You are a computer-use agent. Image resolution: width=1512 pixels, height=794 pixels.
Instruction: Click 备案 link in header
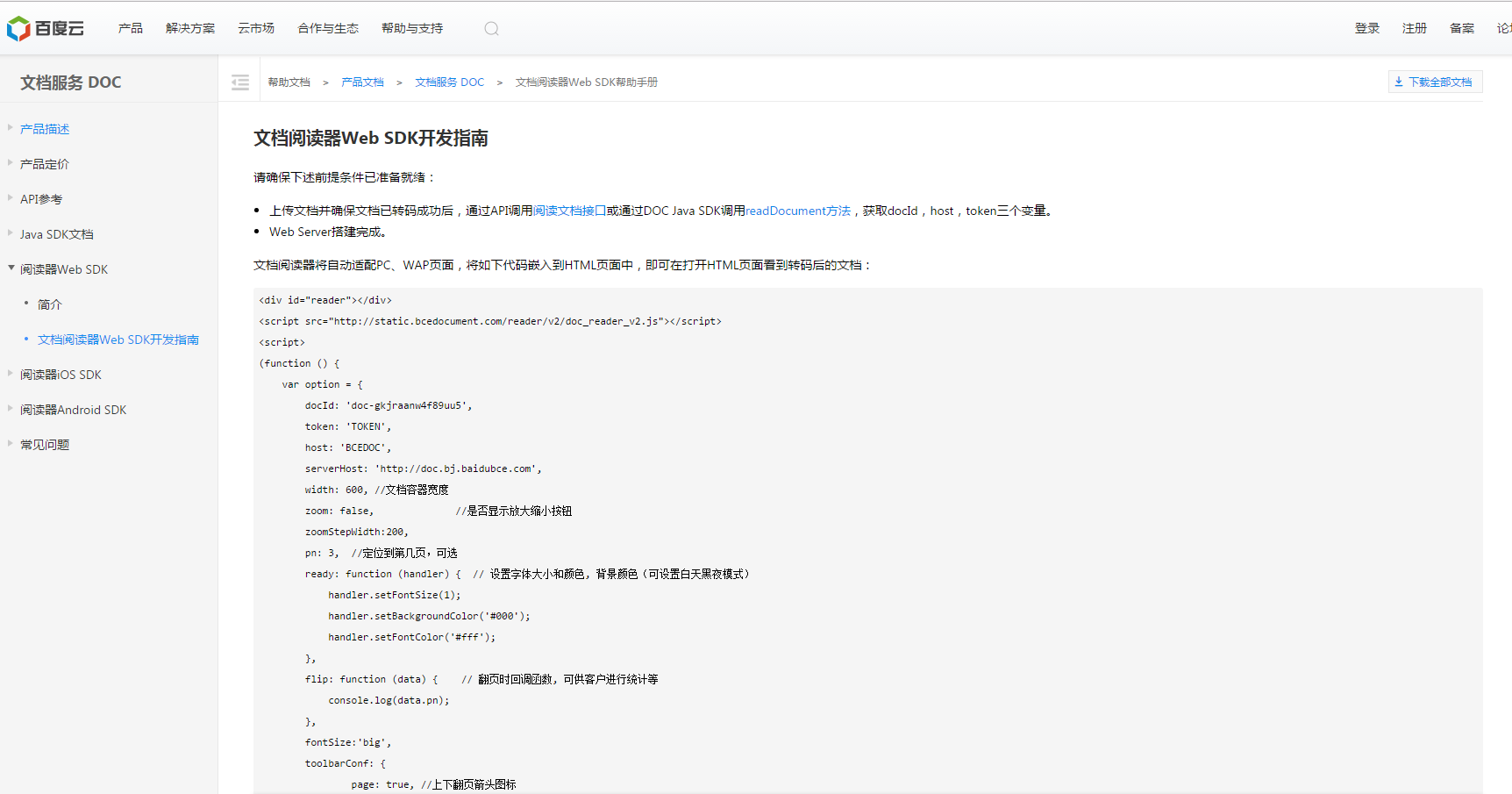[1462, 28]
